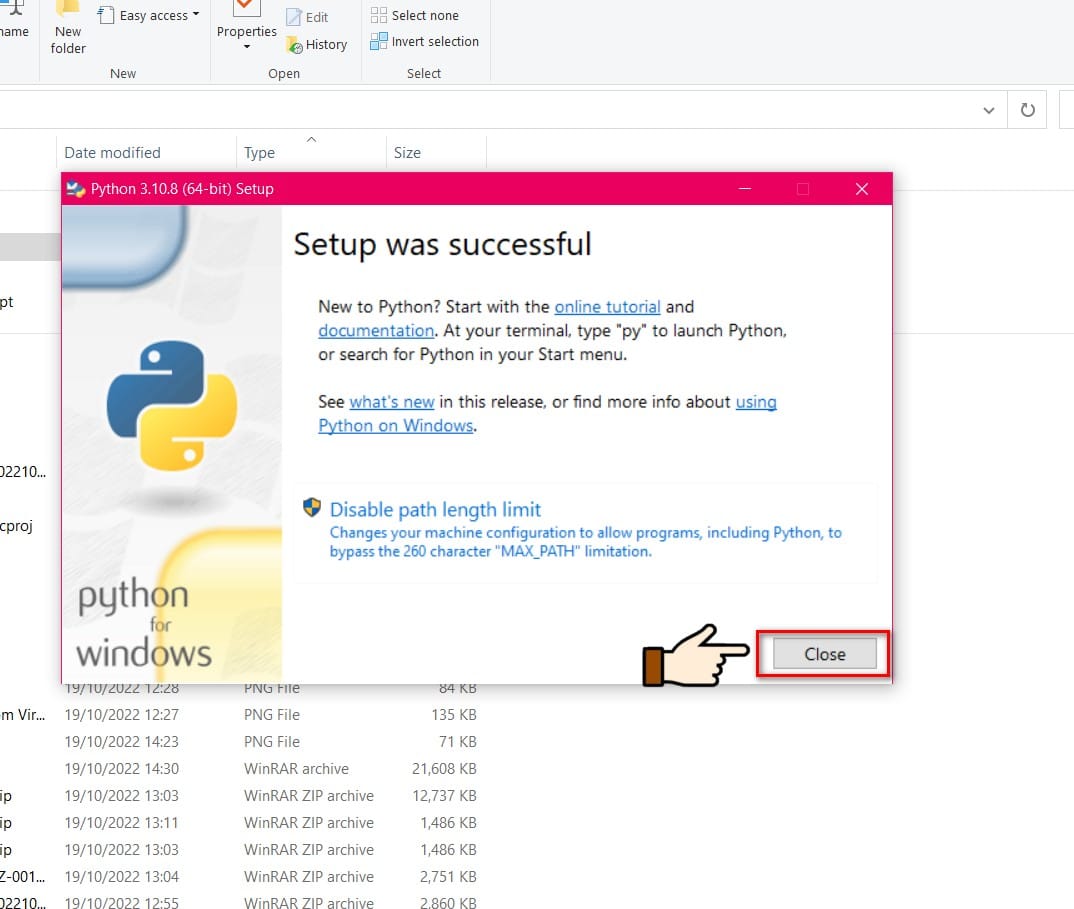Select the ZIP archive sized 2,751 KB

click(240, 877)
